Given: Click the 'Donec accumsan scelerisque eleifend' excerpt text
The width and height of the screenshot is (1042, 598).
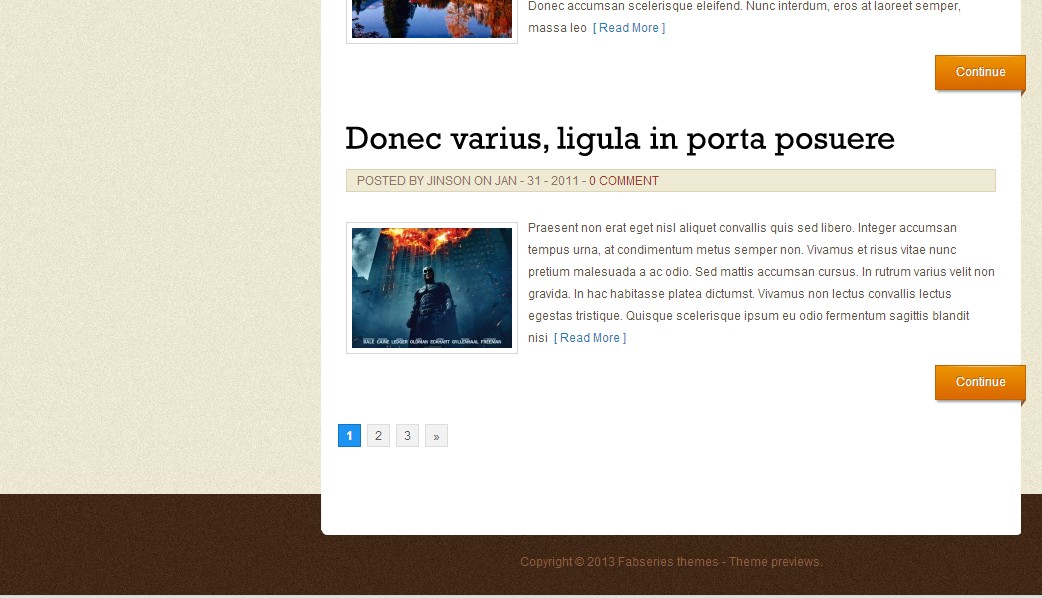Looking at the screenshot, I should pos(743,7).
